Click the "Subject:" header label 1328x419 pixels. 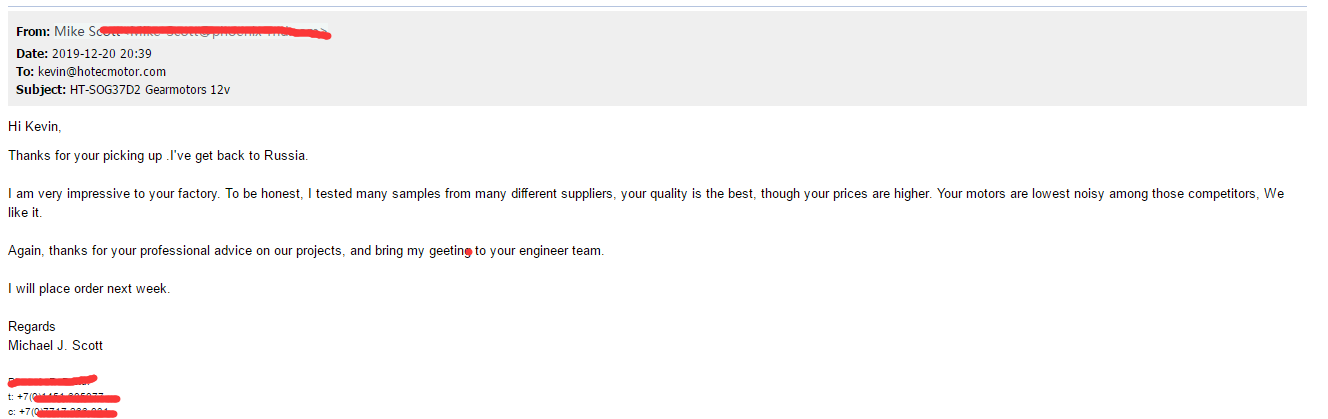41,90
